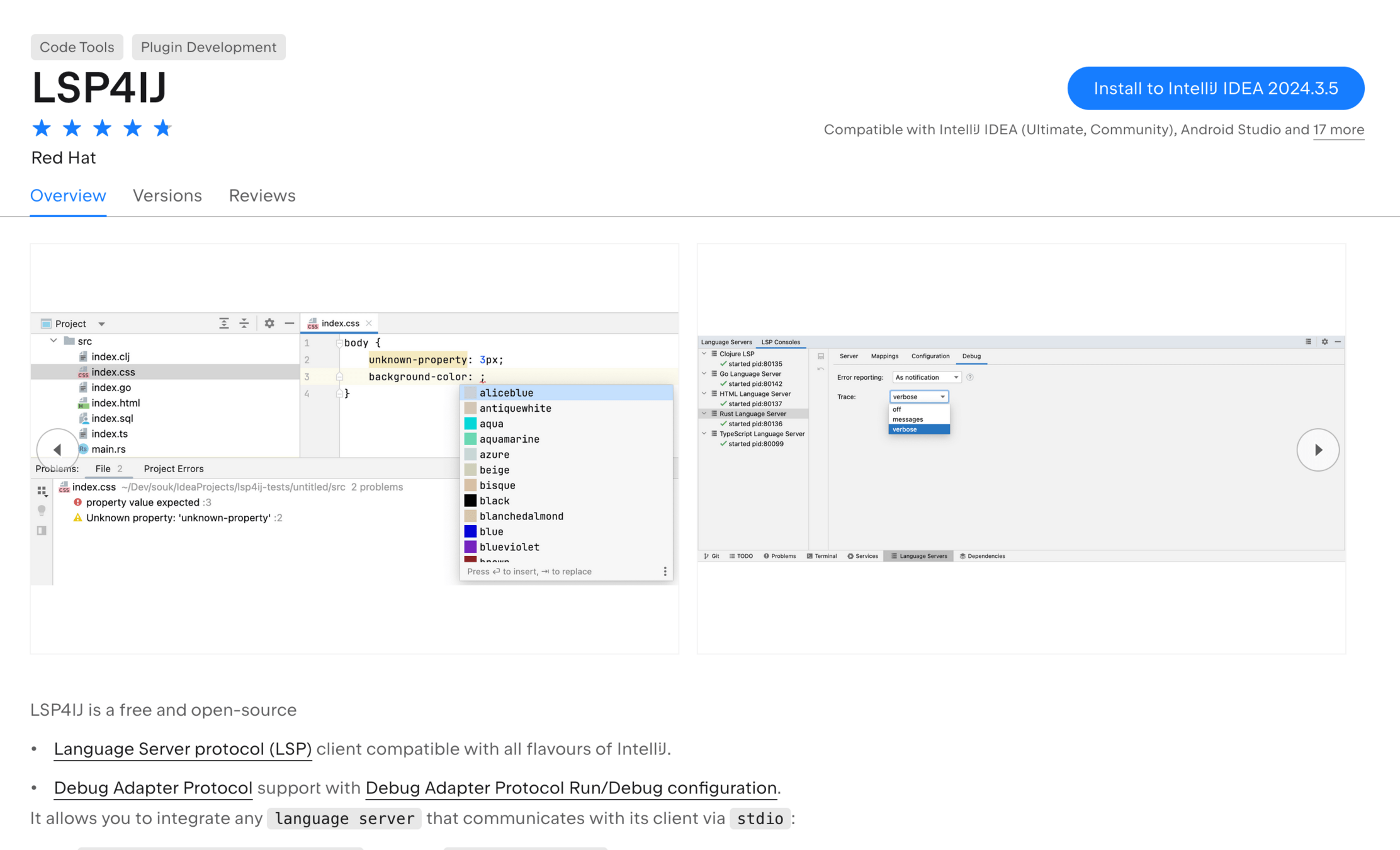
Task: Click the fifth rating star
Action: (162, 128)
